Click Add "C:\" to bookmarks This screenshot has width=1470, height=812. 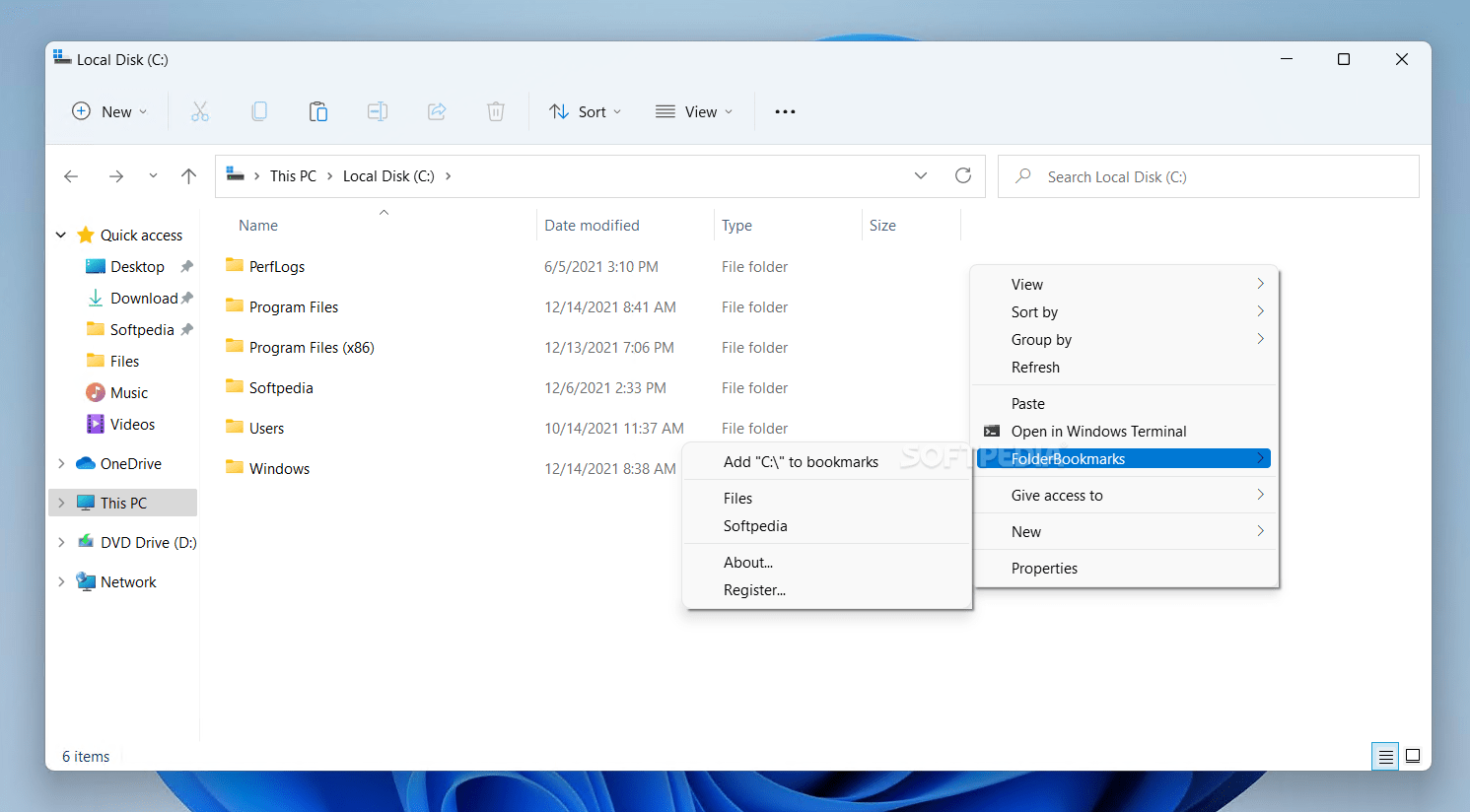click(801, 461)
